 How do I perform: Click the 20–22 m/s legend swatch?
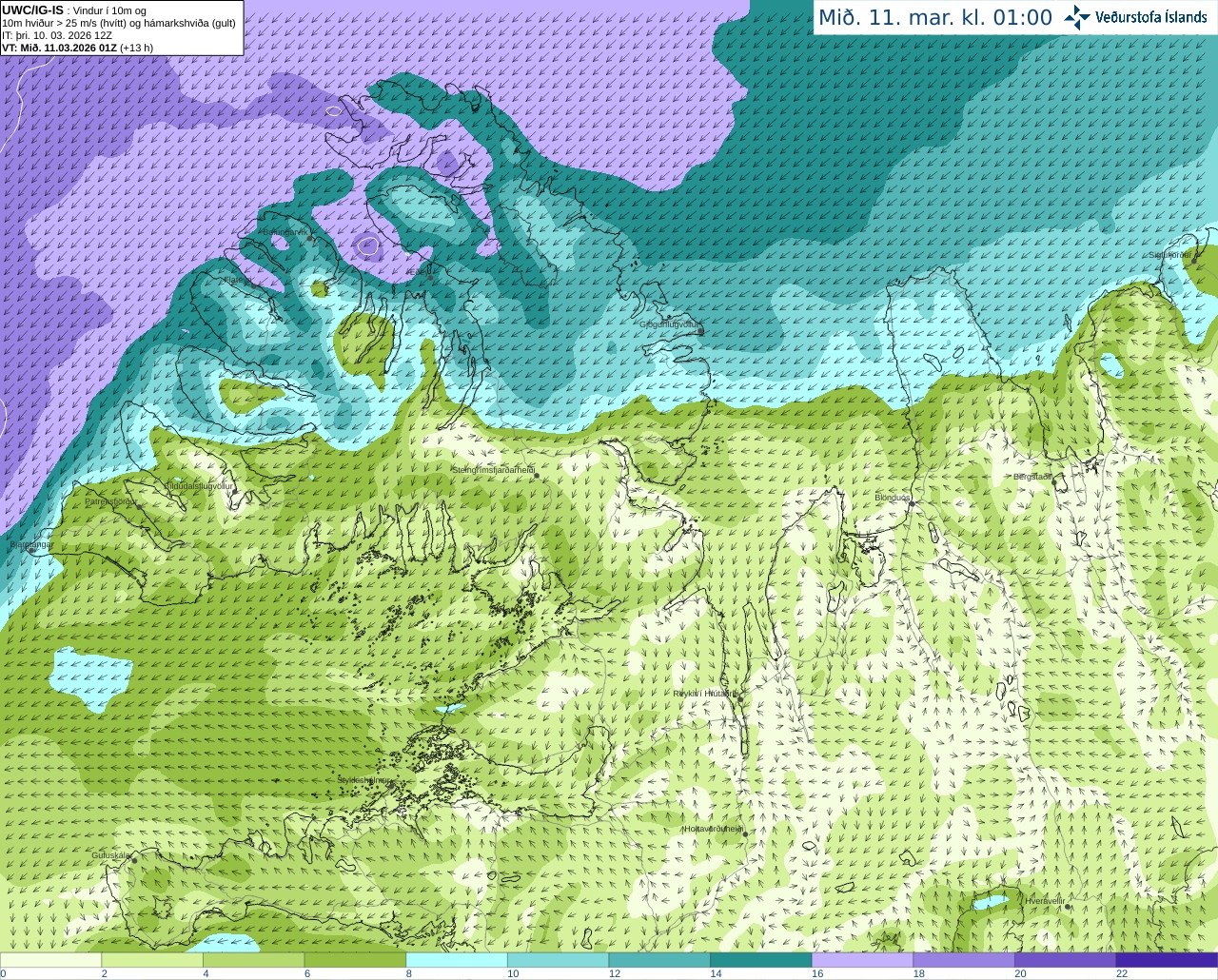[x=1066, y=960]
